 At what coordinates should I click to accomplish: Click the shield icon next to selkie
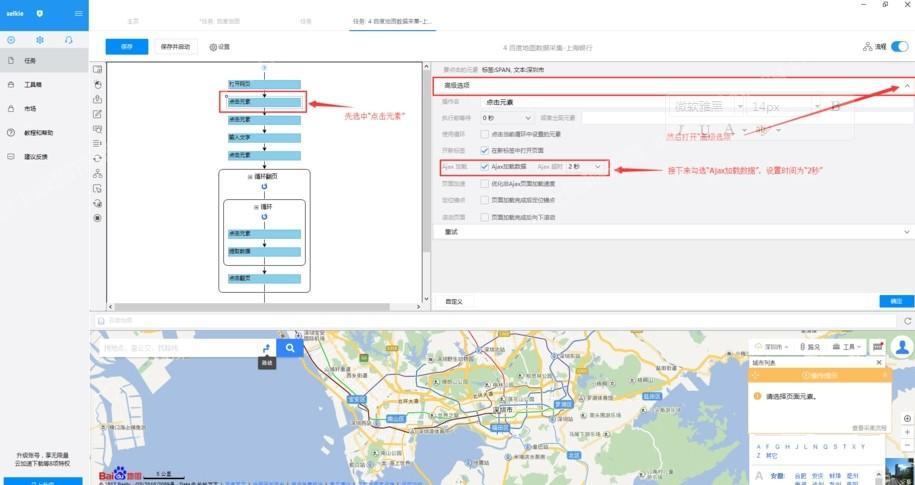[x=40, y=13]
